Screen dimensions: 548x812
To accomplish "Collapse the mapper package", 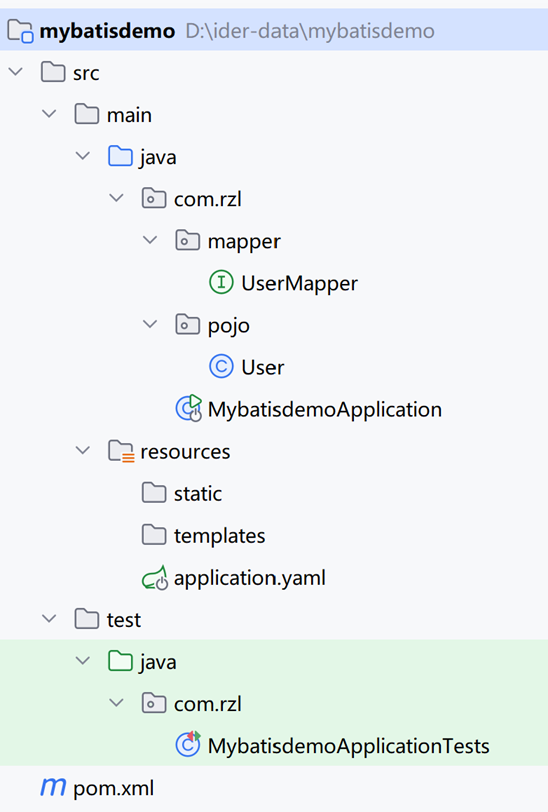I will pyautogui.click(x=150, y=240).
